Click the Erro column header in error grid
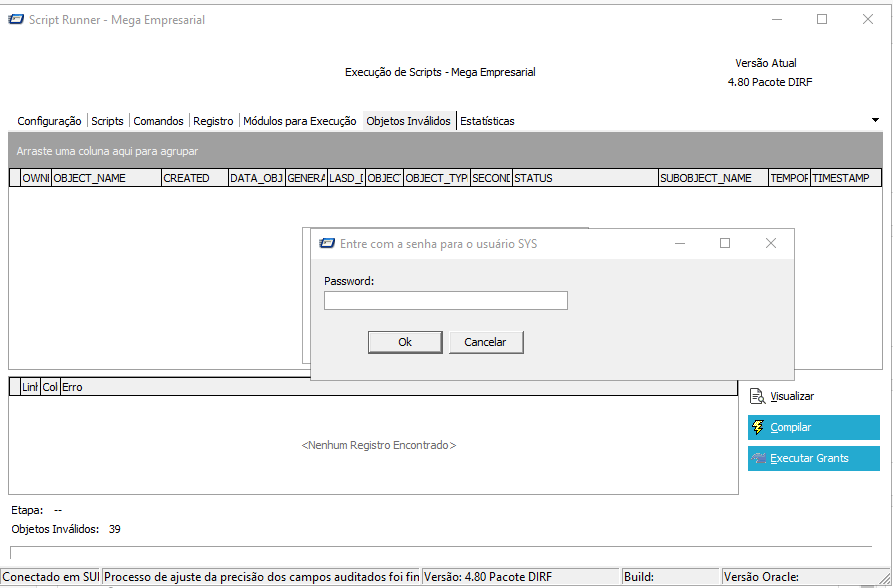 [399, 387]
